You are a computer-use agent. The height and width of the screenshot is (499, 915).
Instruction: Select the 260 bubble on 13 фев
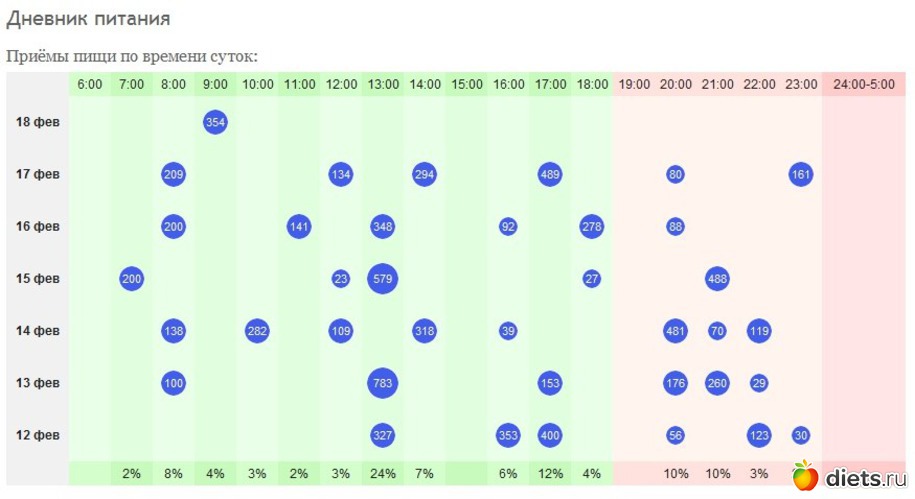(x=717, y=383)
